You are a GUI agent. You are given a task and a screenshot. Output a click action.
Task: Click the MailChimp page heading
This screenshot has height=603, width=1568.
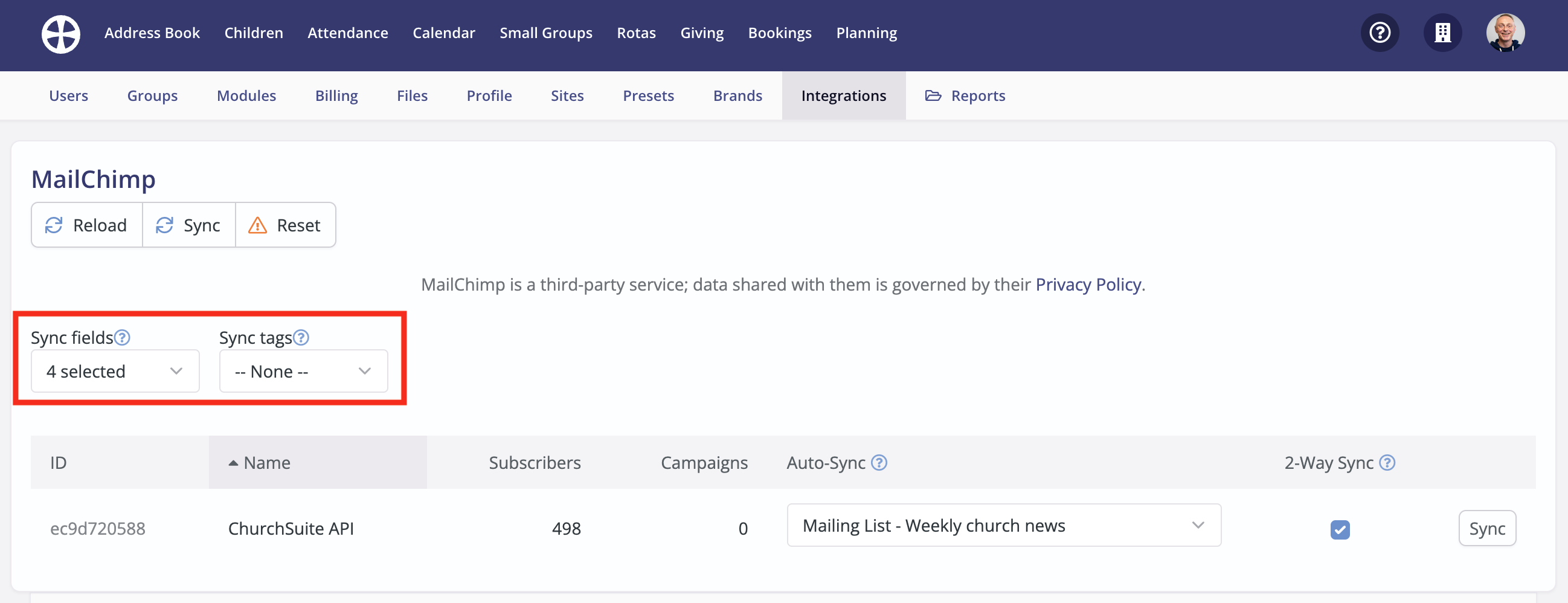(x=93, y=179)
